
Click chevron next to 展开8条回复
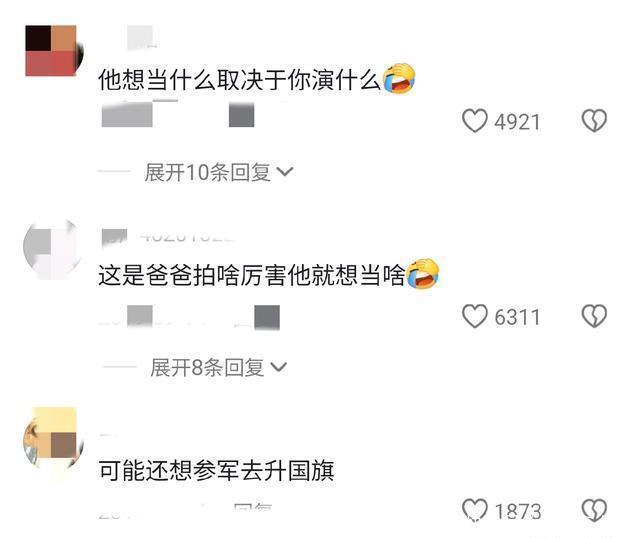click(279, 367)
